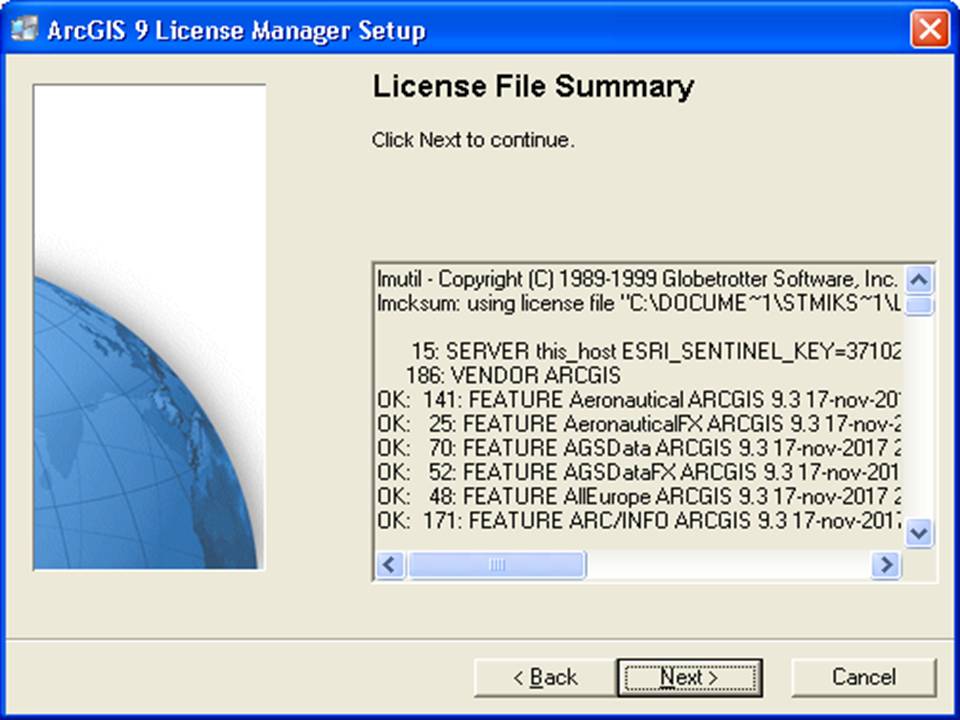Click the License File Summary heading
Screen dimensions: 960x720
[535, 87]
